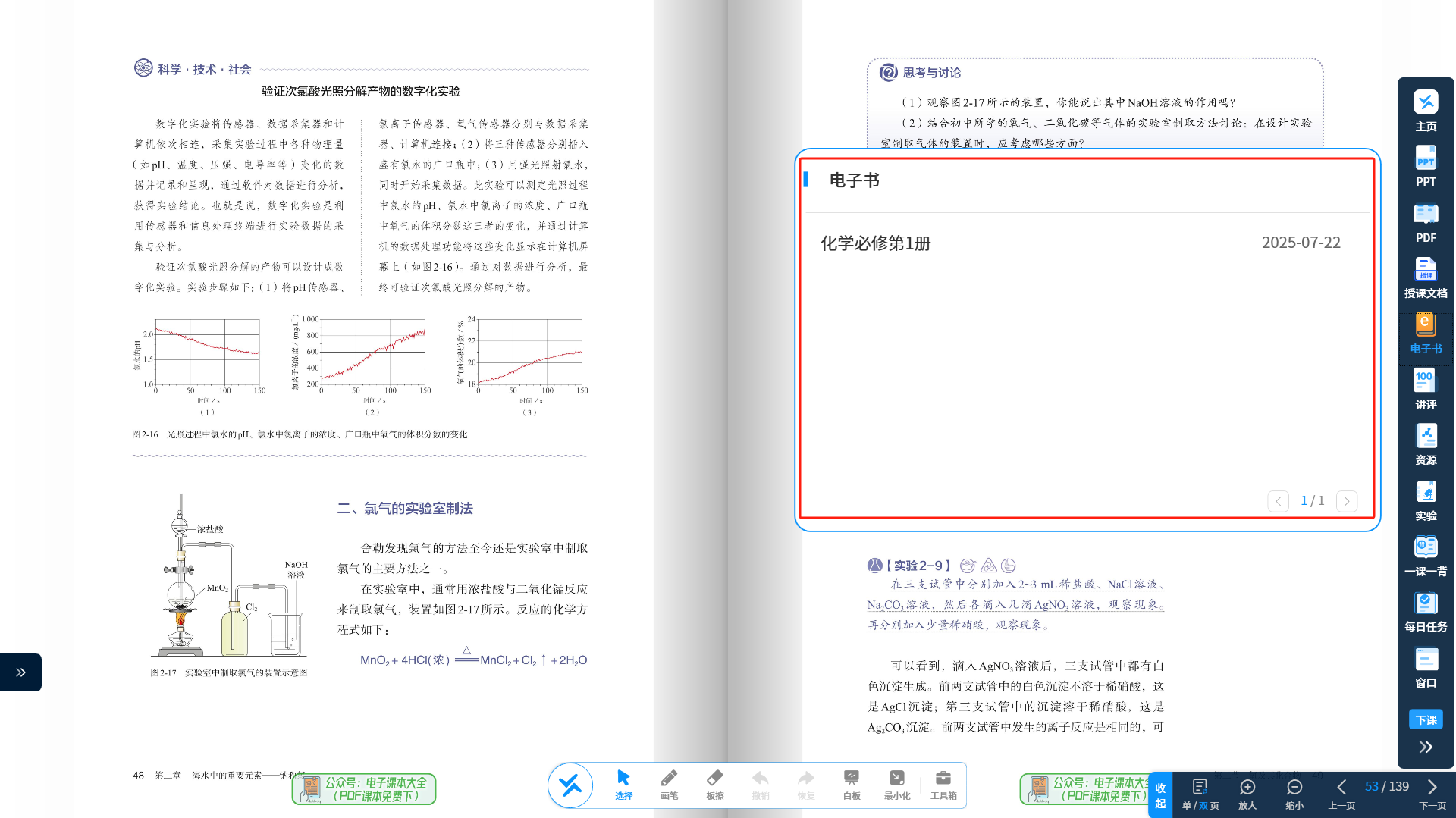Click the 科学·技术·社会 section heading

point(204,69)
